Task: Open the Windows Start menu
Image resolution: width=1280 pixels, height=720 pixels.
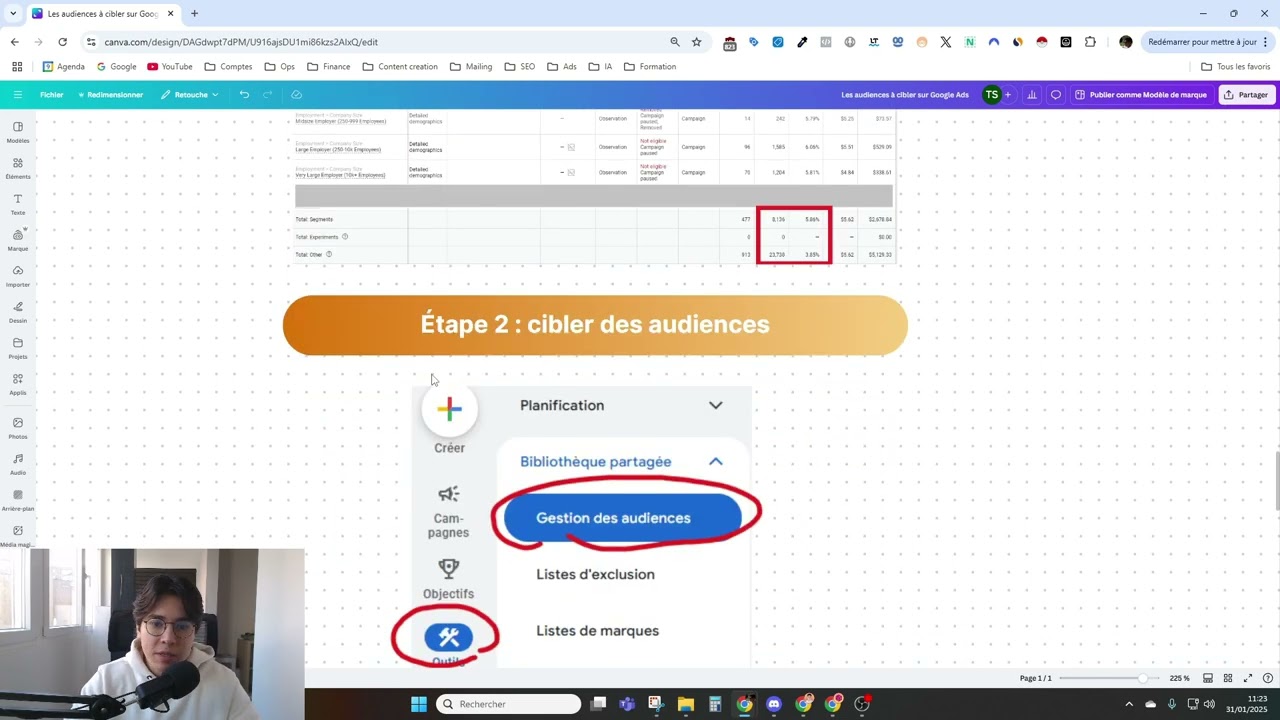Action: coord(419,704)
